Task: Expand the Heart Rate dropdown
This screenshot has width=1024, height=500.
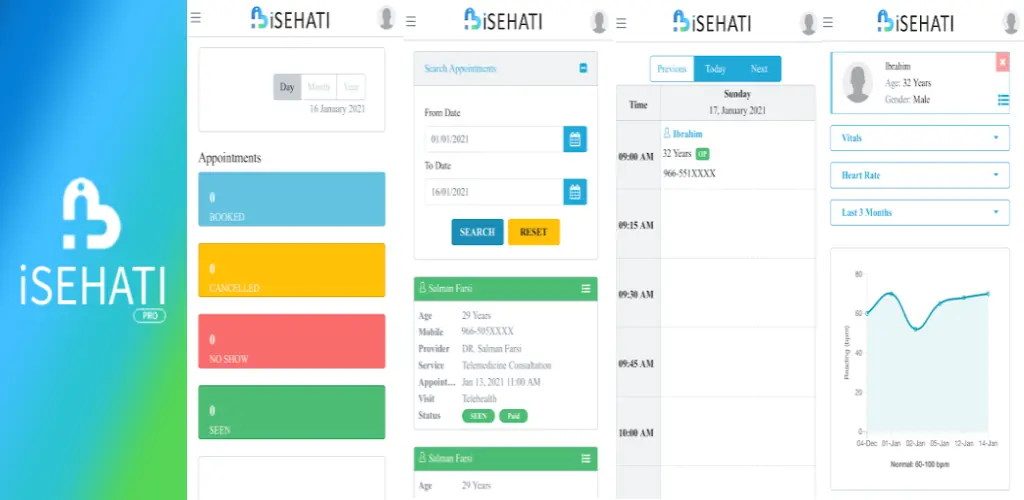Action: pyautogui.click(x=920, y=176)
